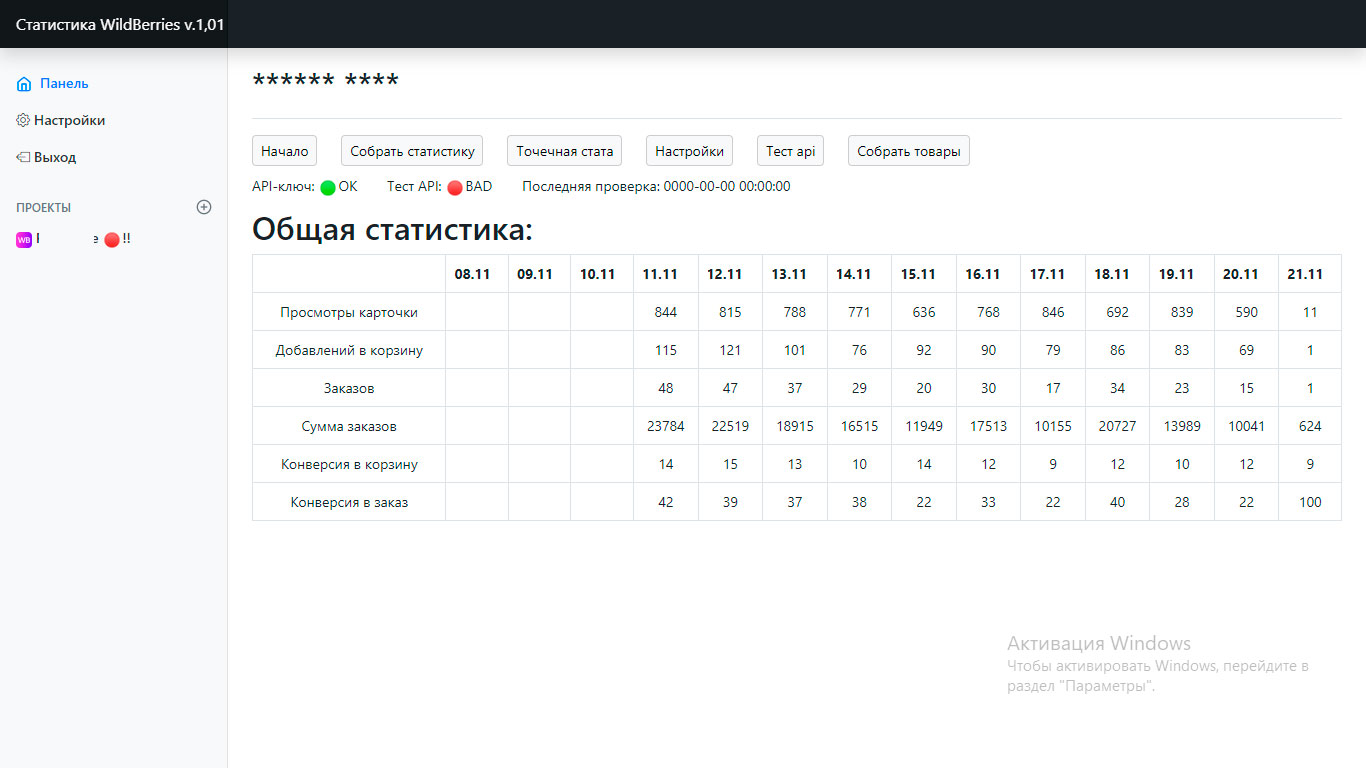The height and width of the screenshot is (768, 1366).
Task: Add a new project with the plus icon
Action: tap(204, 207)
